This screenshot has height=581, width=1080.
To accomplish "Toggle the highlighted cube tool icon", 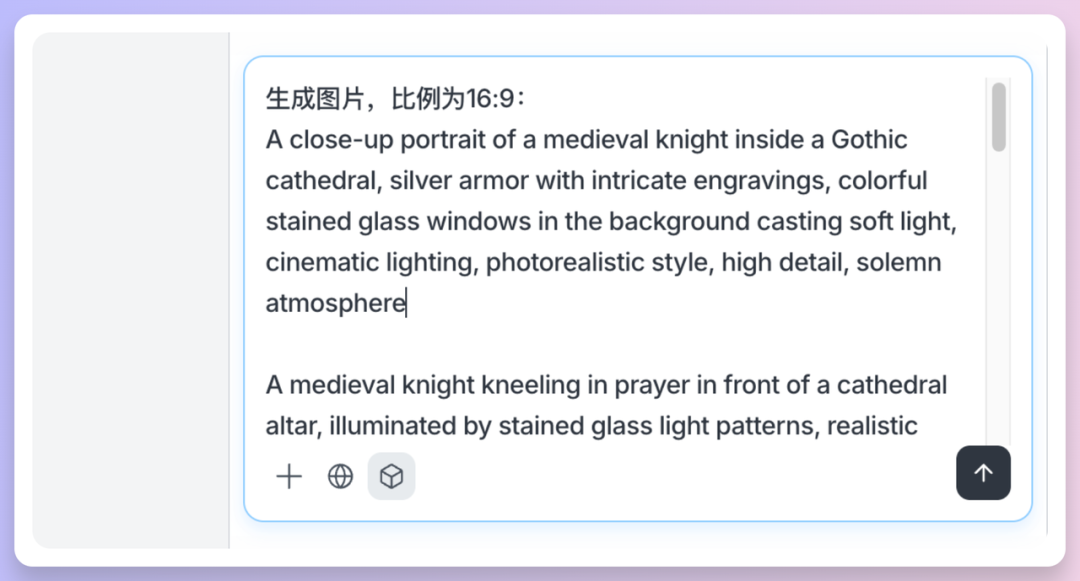I will [x=392, y=477].
